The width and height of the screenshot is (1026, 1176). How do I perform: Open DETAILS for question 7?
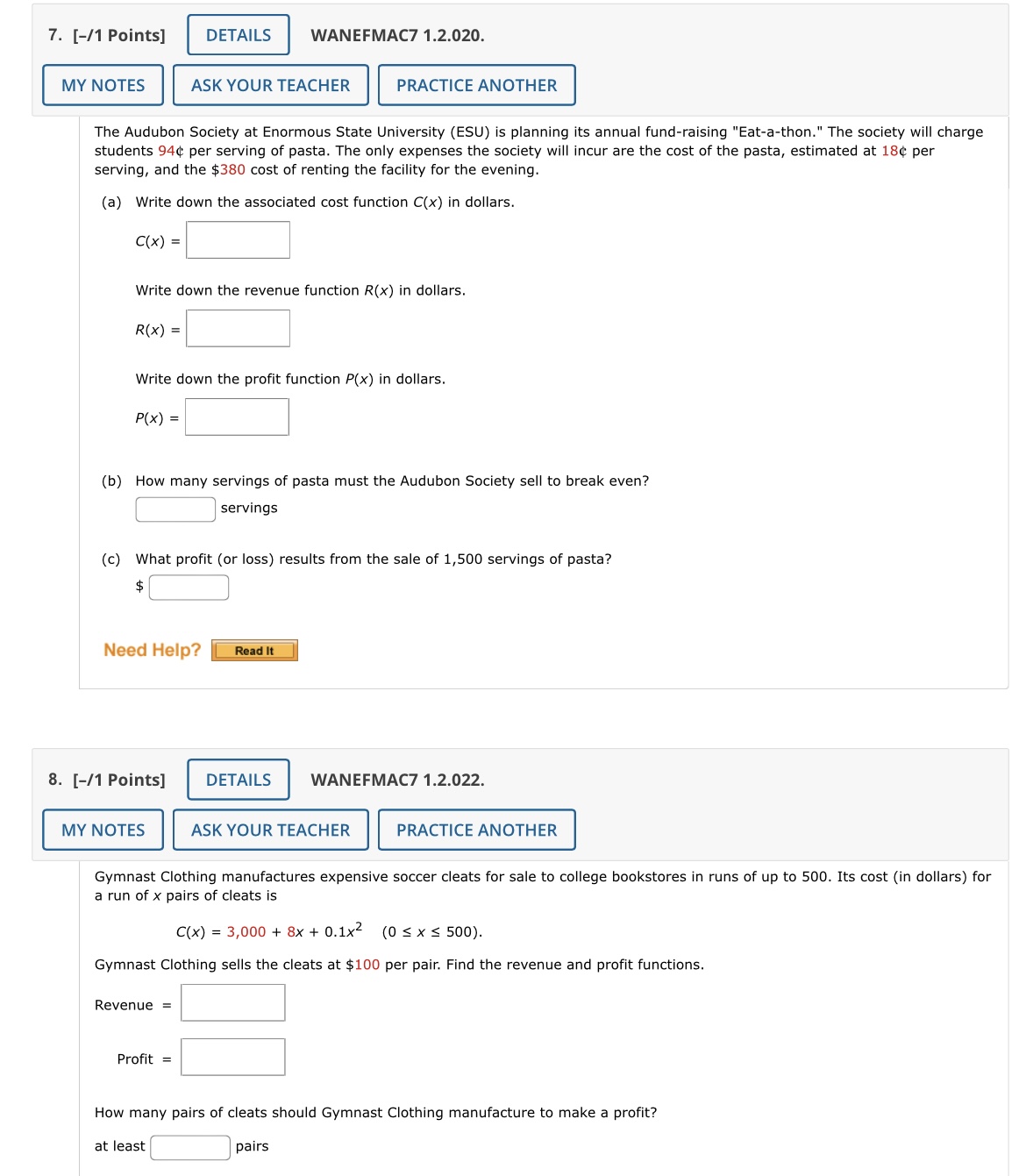click(x=237, y=35)
